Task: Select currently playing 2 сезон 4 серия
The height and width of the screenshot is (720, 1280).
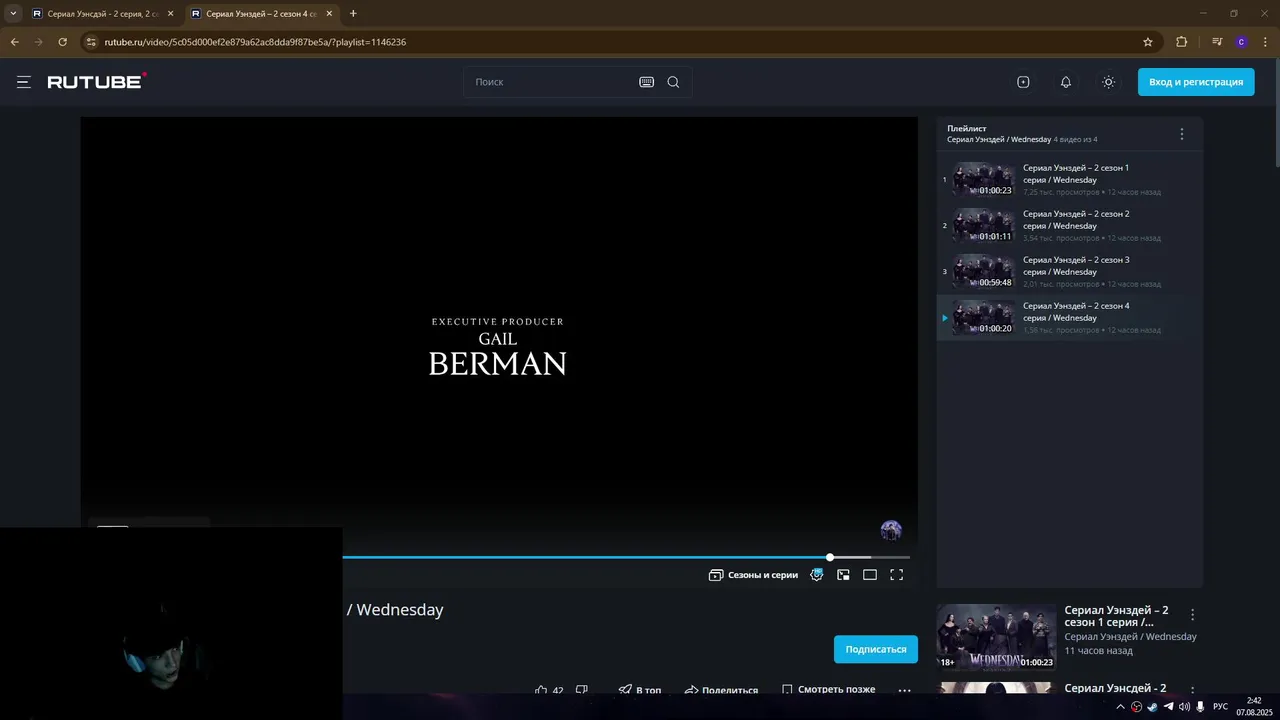Action: click(1069, 317)
